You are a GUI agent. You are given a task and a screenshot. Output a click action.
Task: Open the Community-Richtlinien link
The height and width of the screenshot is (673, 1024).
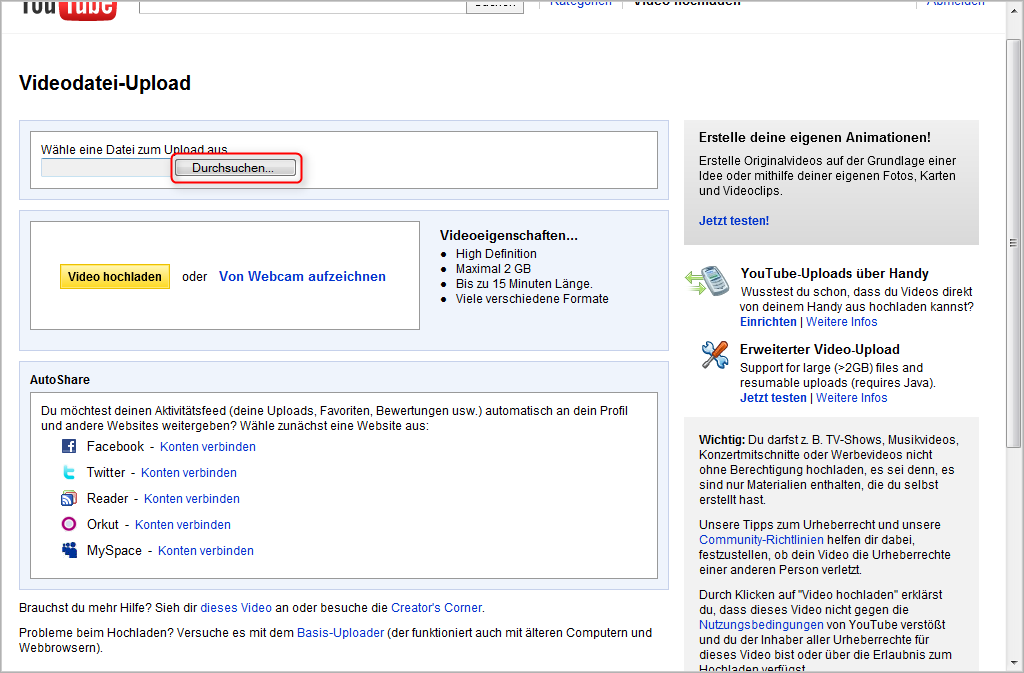pos(763,540)
